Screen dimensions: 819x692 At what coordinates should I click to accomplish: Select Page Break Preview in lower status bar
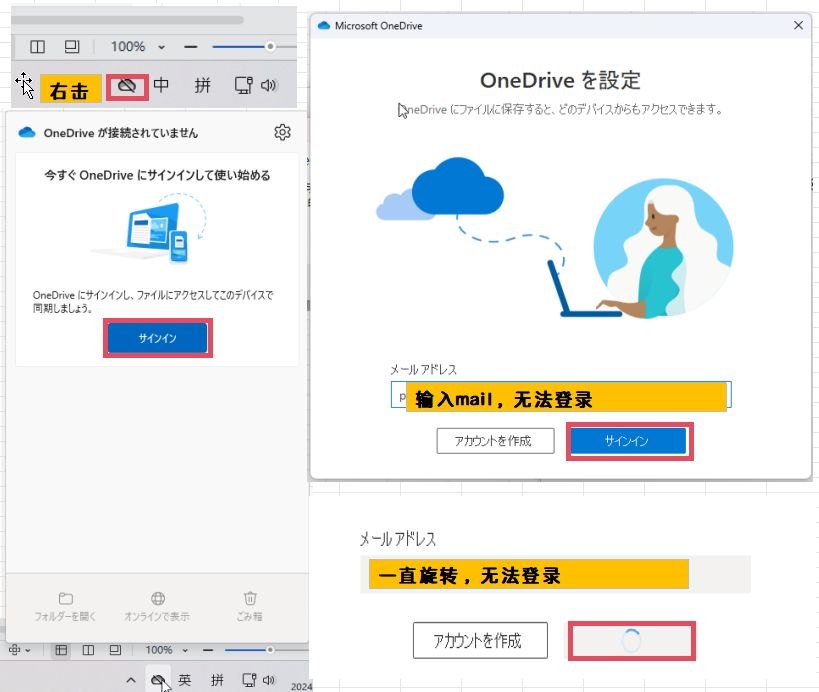pyautogui.click(x=115, y=650)
